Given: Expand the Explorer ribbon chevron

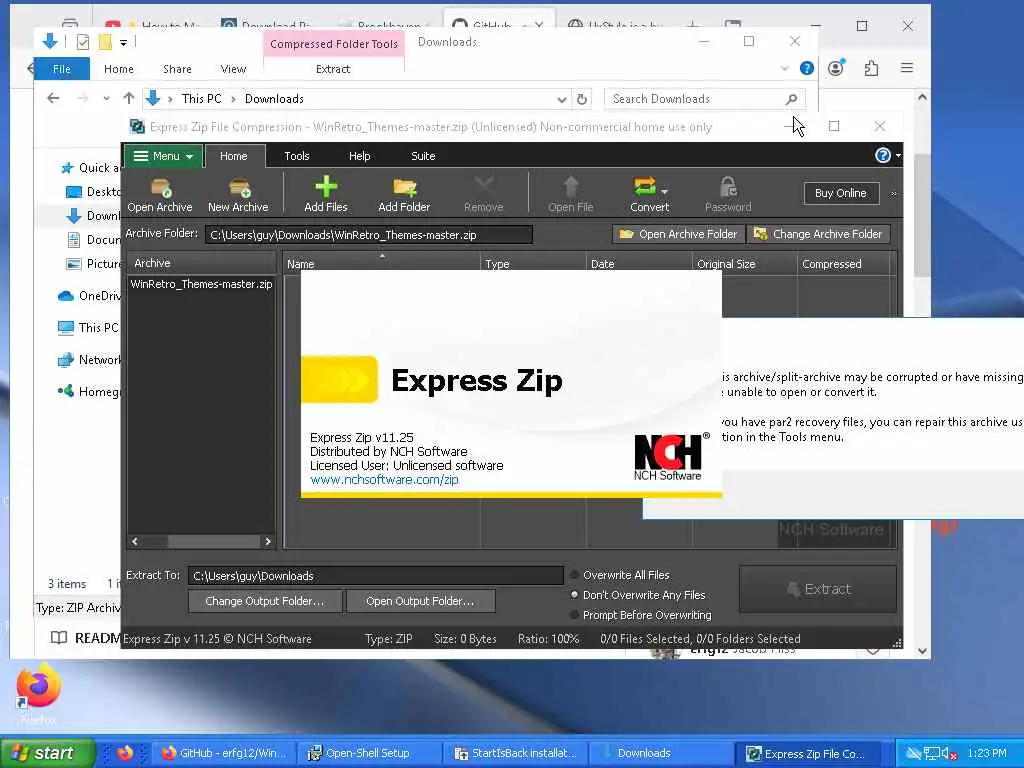Looking at the screenshot, I should [784, 69].
